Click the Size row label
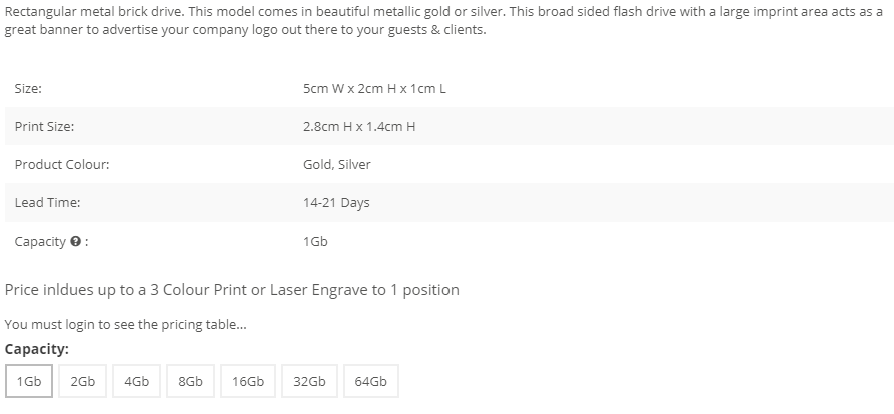Viewport: 894px width, 414px height. point(28,88)
